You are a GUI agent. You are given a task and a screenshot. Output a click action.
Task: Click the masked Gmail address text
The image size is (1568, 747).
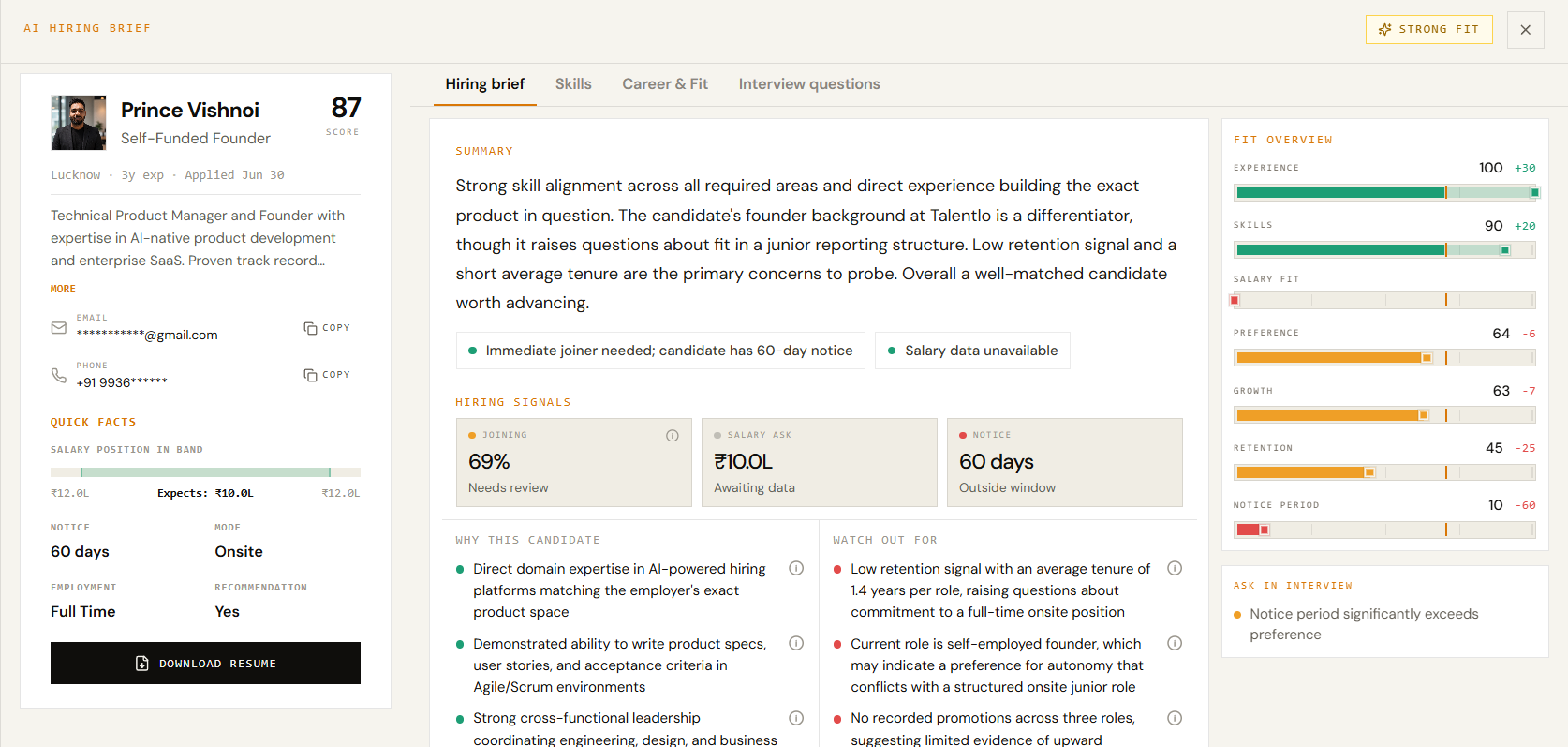point(147,336)
